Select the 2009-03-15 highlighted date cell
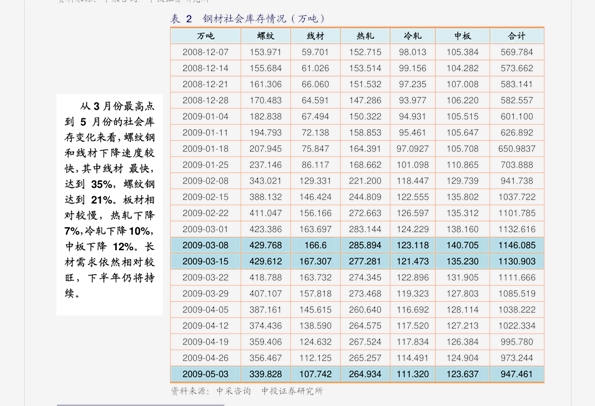This screenshot has width=595, height=406. [x=205, y=261]
